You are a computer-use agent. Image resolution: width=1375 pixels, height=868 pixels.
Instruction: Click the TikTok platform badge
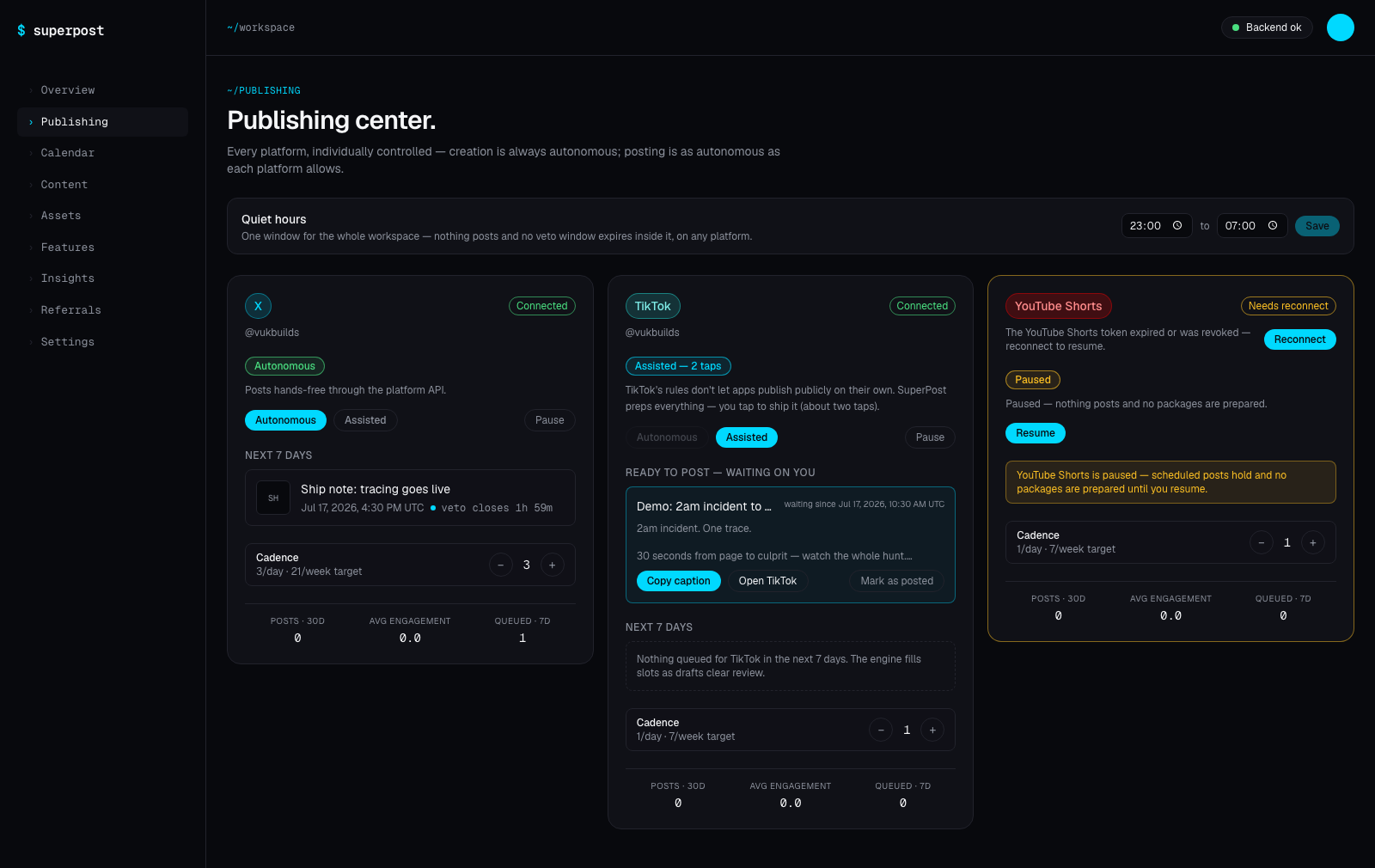[x=653, y=306]
